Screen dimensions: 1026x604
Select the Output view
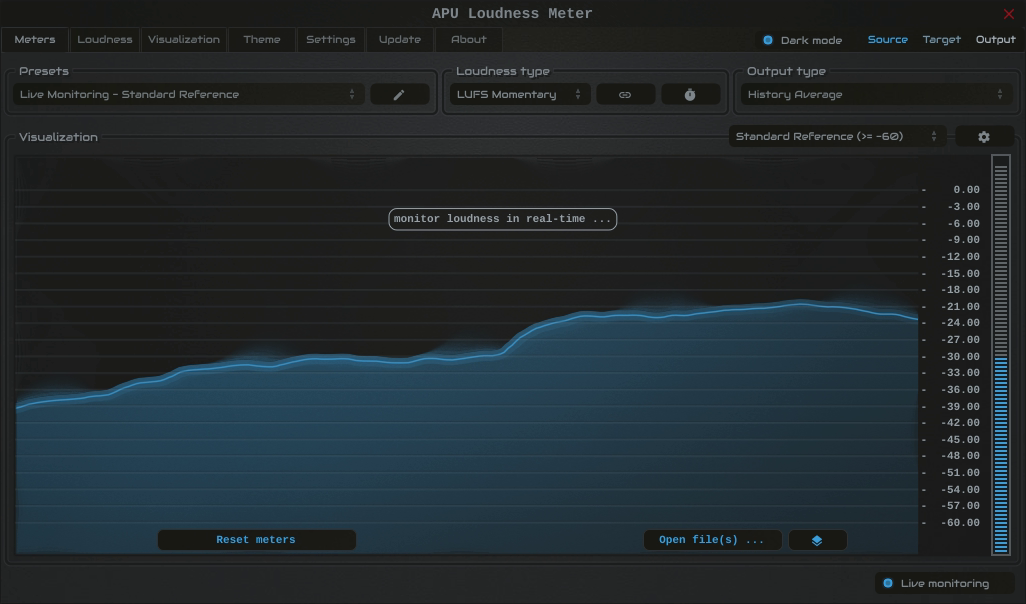[996, 40]
